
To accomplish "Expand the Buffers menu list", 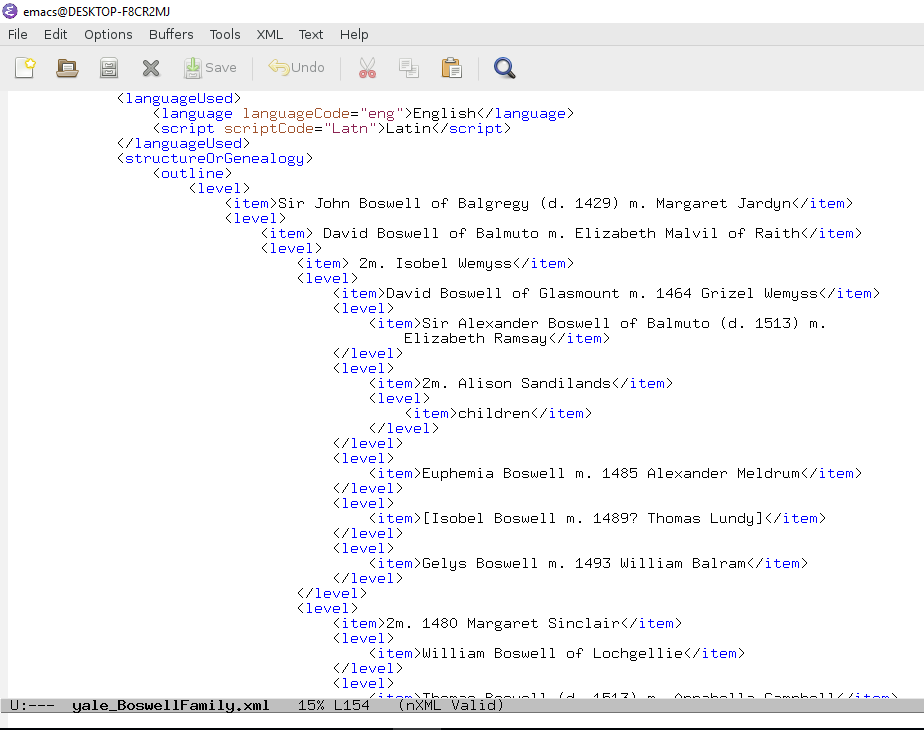I will pyautogui.click(x=171, y=34).
